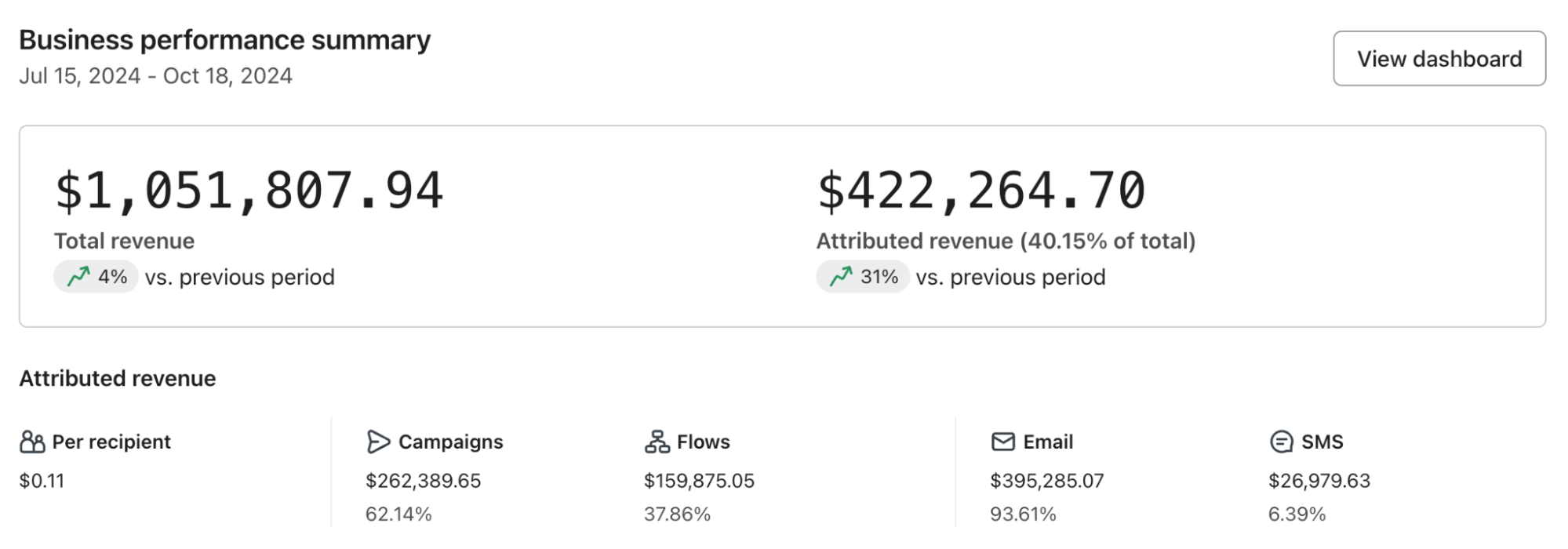Click the $395,285.07 email value
Screen dimensions: 1568x549
tap(1047, 481)
